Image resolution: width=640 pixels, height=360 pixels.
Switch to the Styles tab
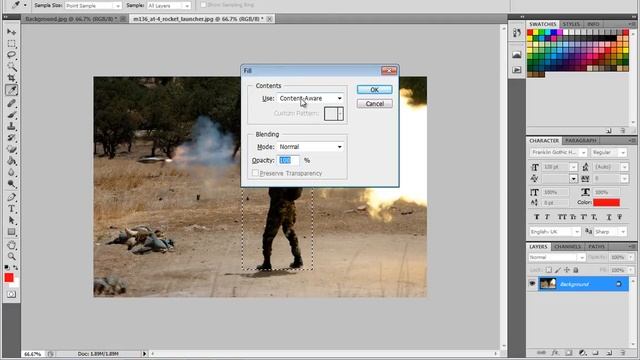pyautogui.click(x=571, y=24)
